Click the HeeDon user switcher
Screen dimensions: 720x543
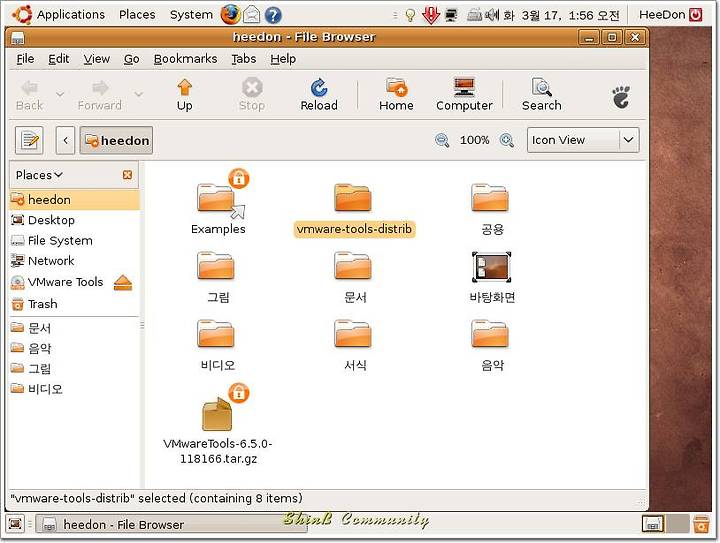(x=671, y=15)
